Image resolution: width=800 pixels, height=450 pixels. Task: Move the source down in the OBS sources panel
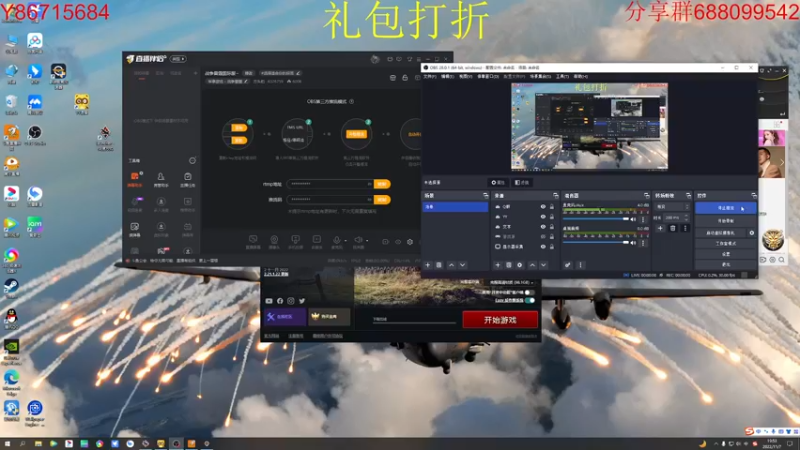543,265
